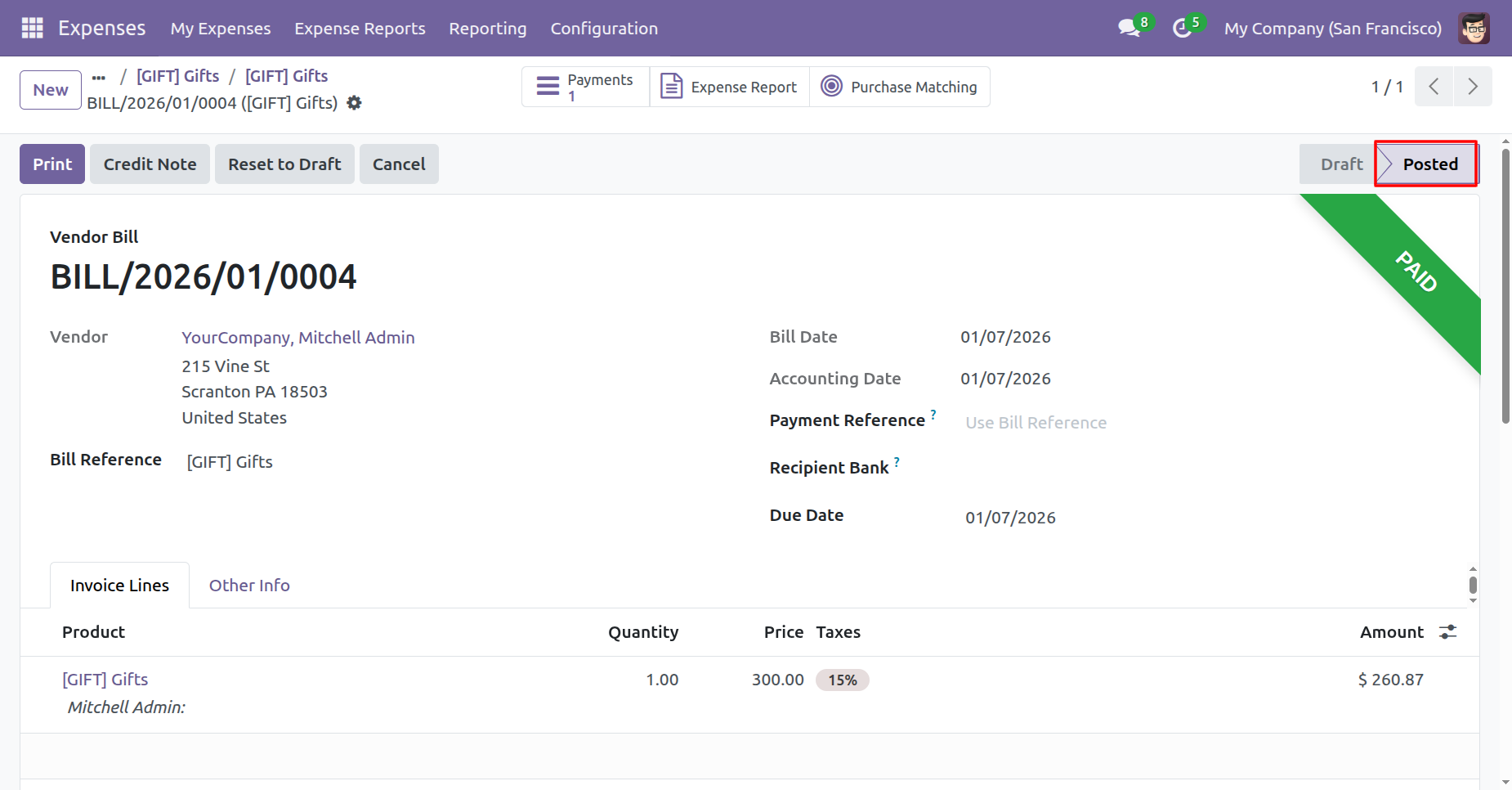Image resolution: width=1512 pixels, height=790 pixels.
Task: Click the Reset to Draft button
Action: pos(284,164)
